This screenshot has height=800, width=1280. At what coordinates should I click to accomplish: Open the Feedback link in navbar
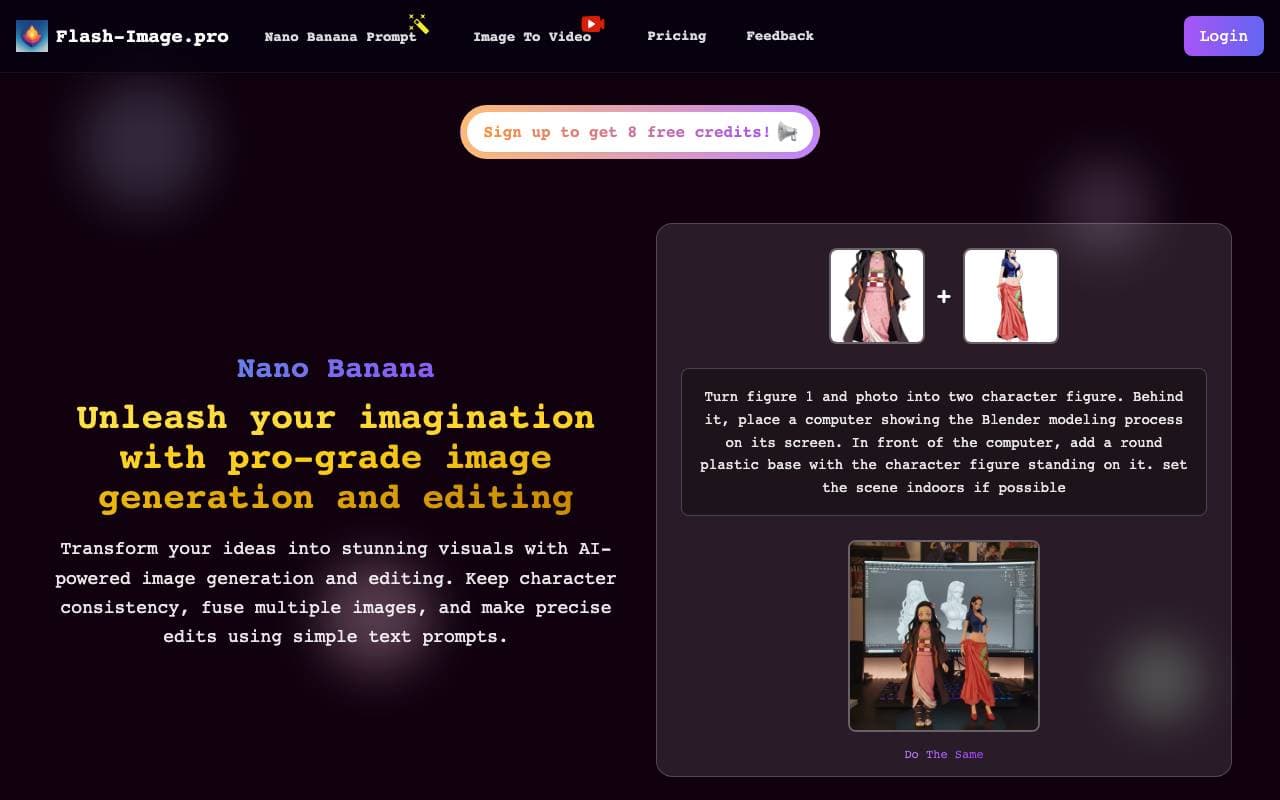click(780, 35)
